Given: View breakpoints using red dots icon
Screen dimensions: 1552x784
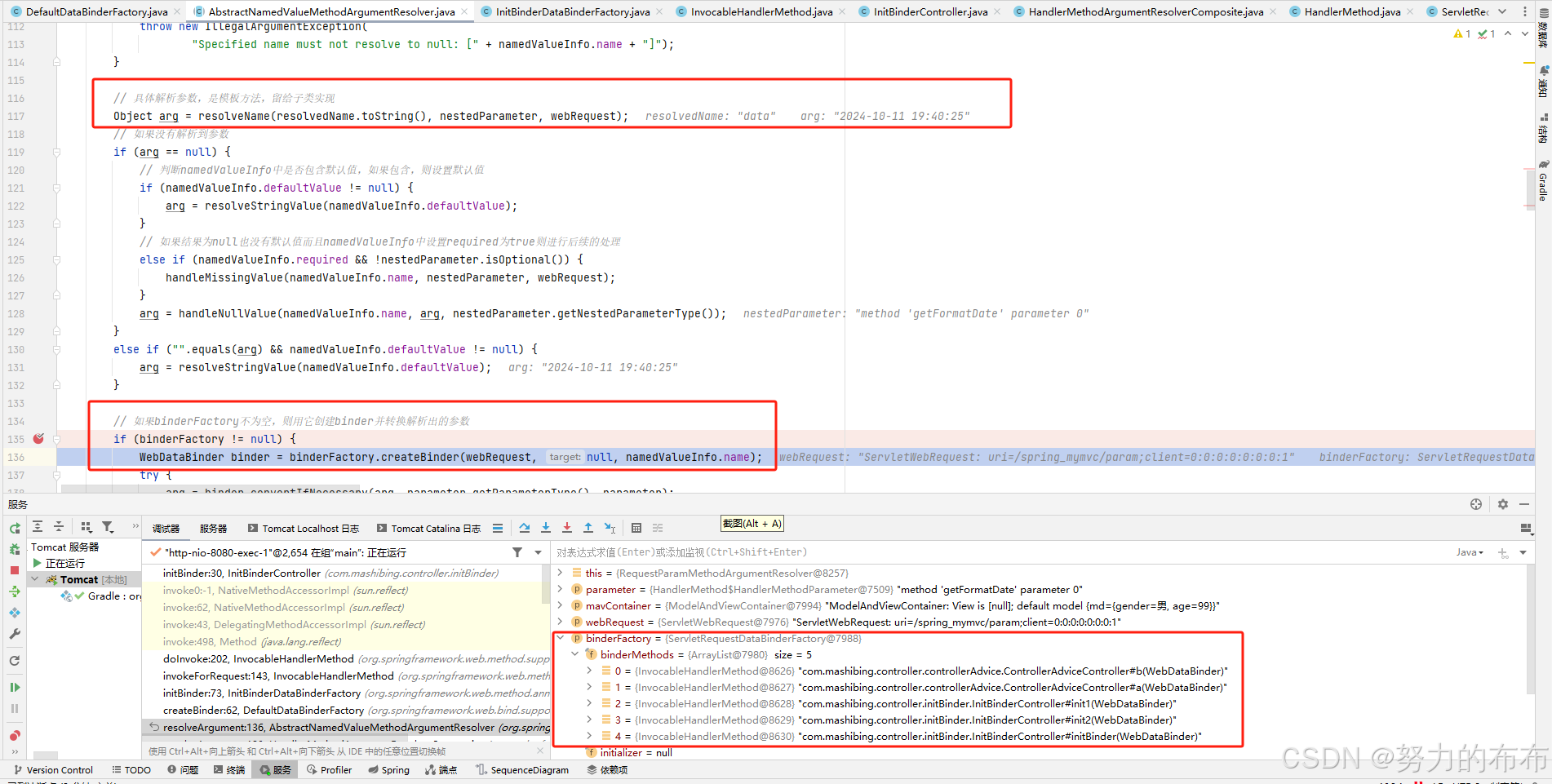Looking at the screenshot, I should (15, 736).
